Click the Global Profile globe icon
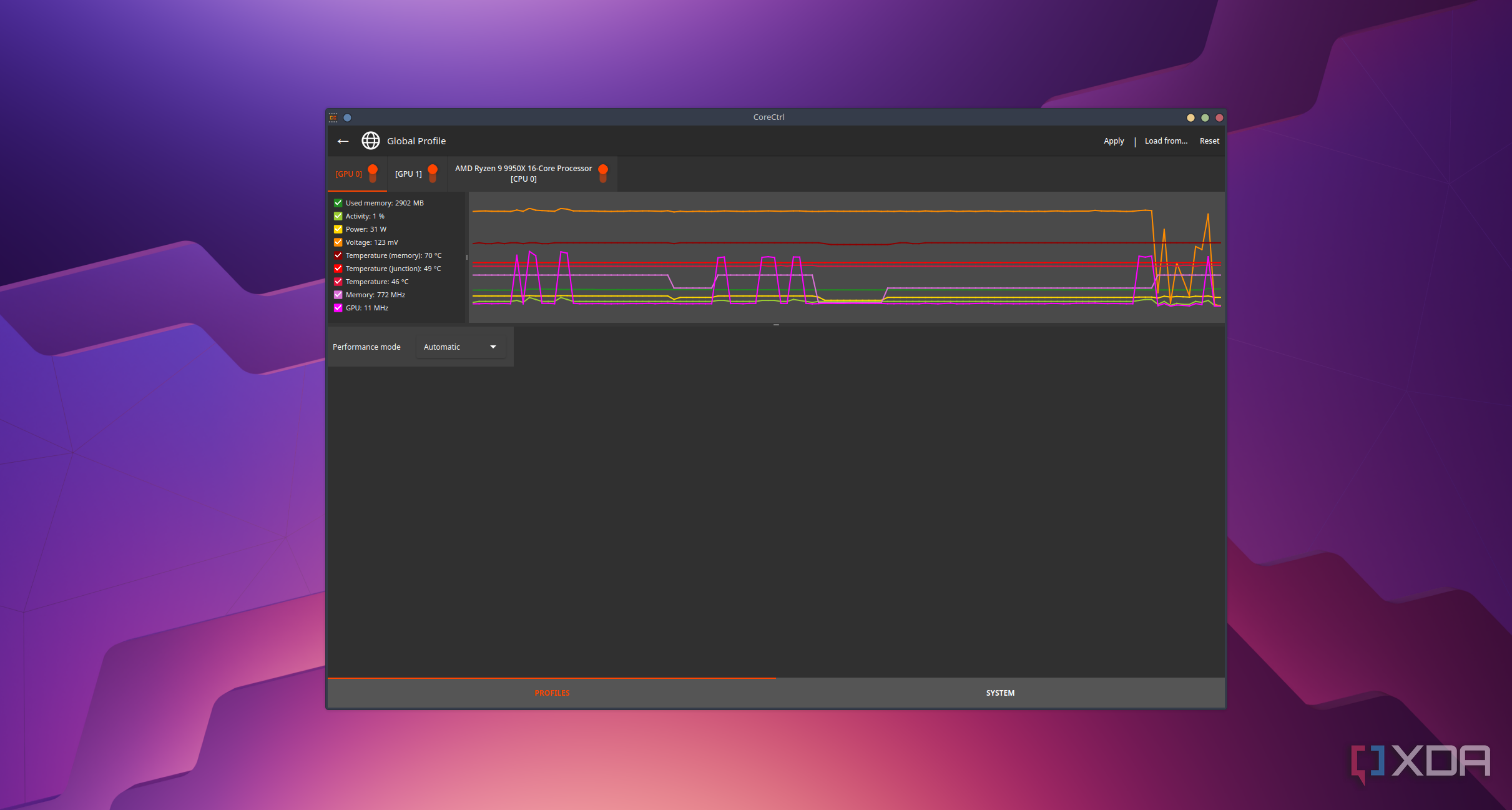Viewport: 1512px width, 810px height. [x=371, y=141]
